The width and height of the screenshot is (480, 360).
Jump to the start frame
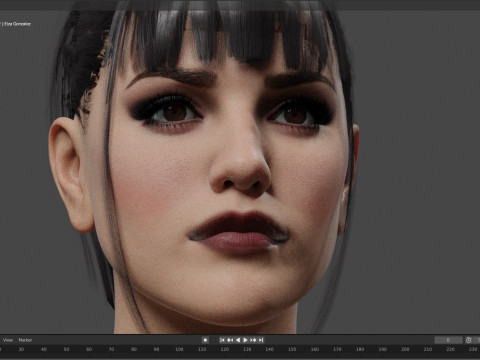tap(222, 340)
